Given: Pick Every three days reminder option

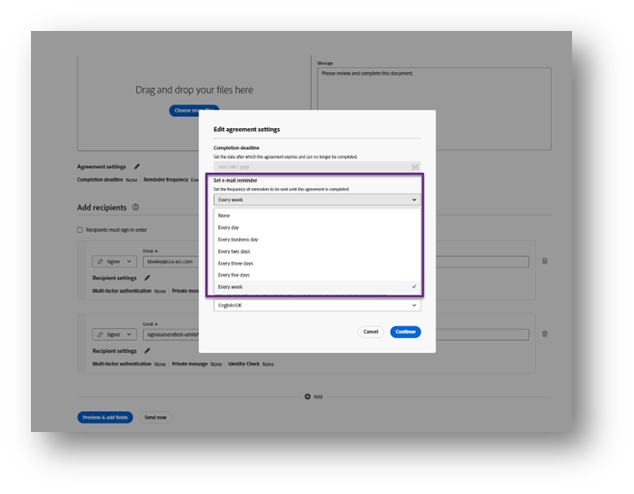Looking at the screenshot, I should pos(236,263).
